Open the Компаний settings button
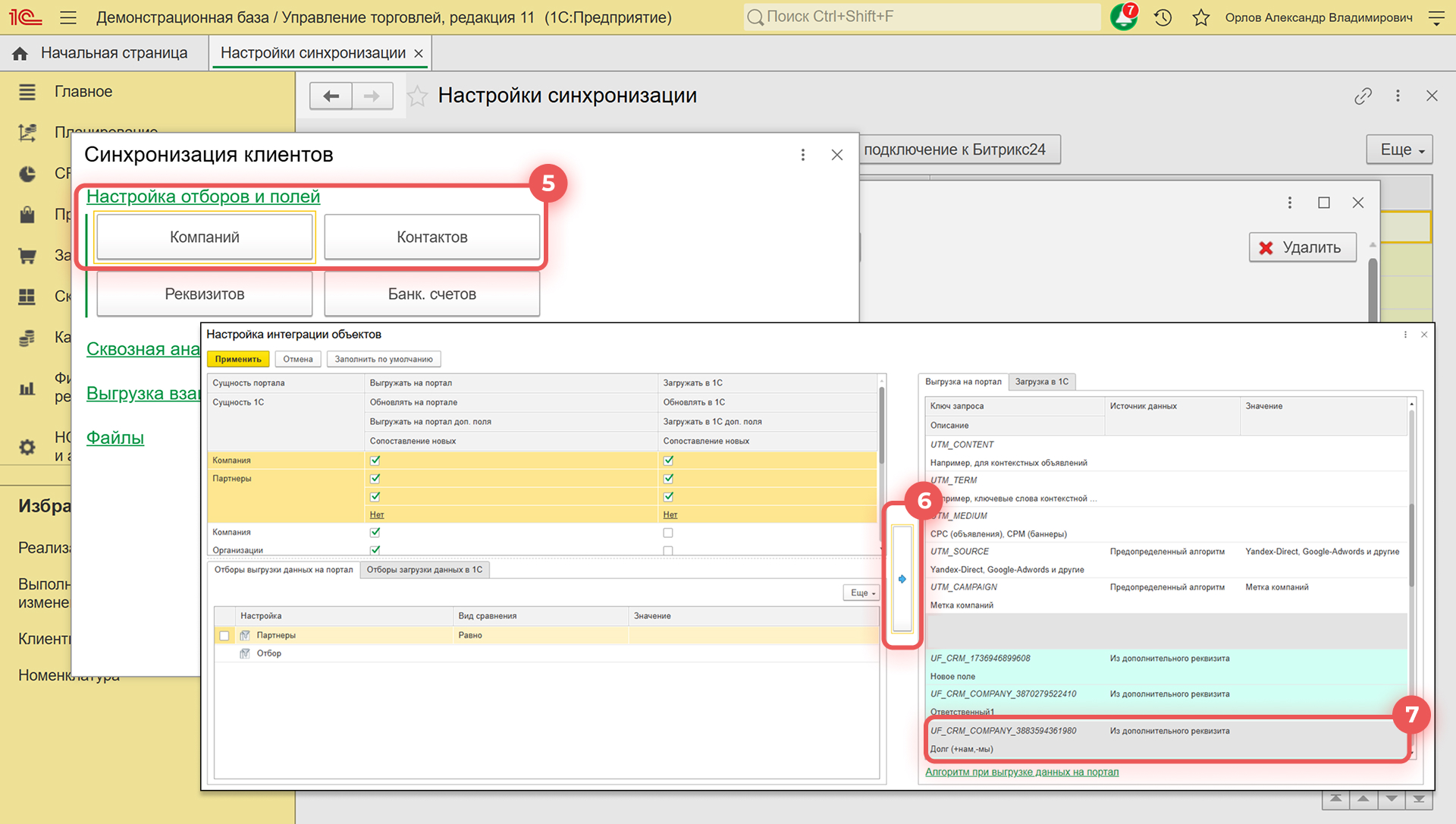Viewport: 1456px width, 824px height. tap(205, 237)
